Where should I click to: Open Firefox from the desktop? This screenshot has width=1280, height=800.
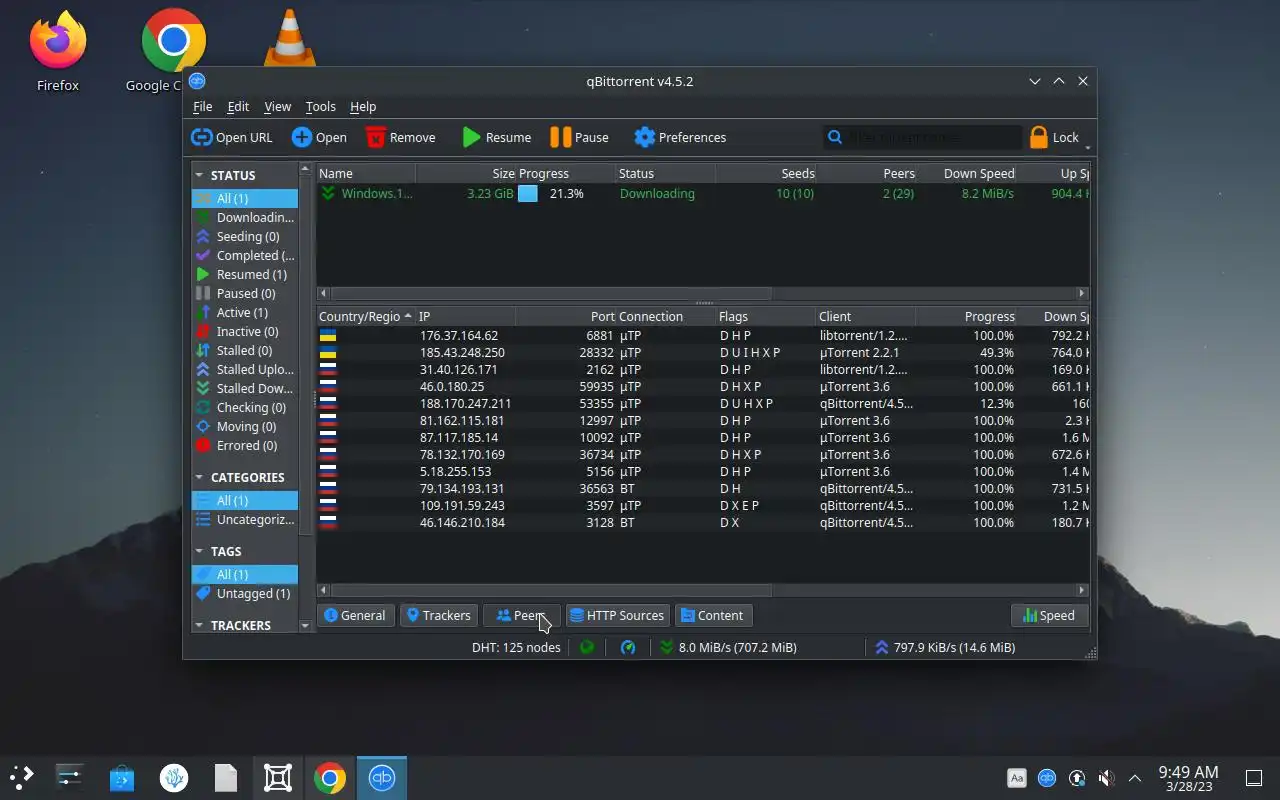point(58,52)
